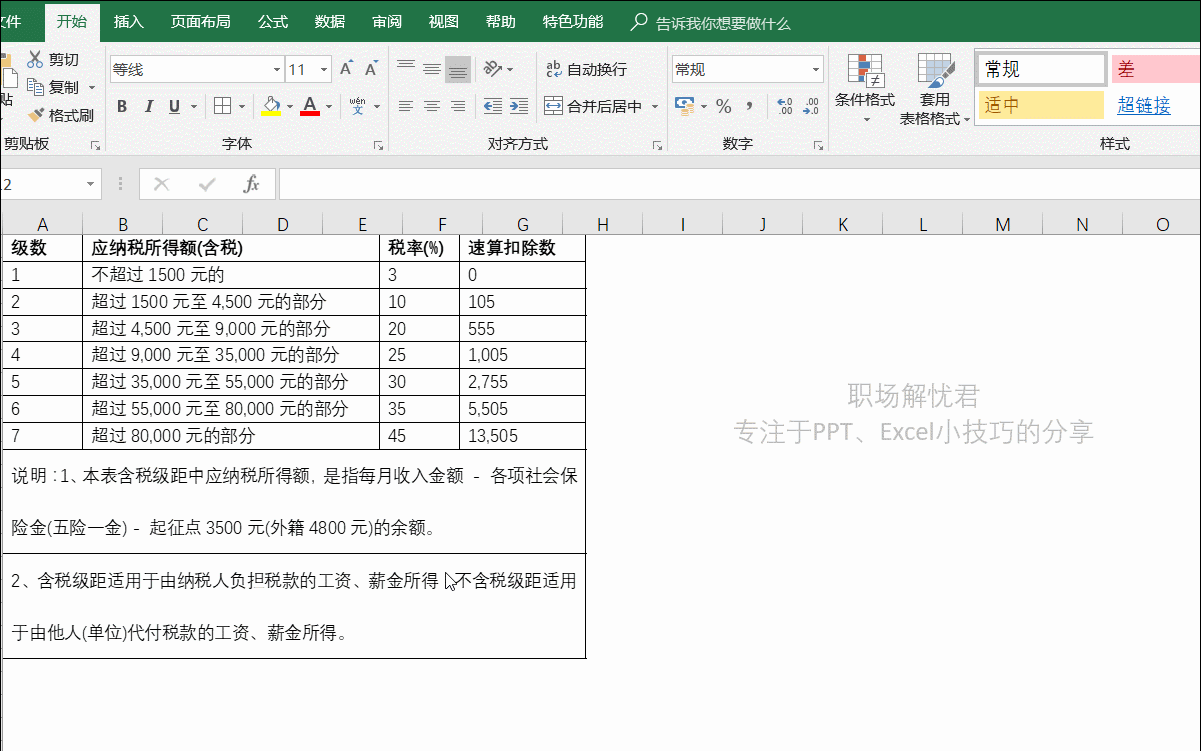The width and height of the screenshot is (1201, 751).
Task: Open the font name dropdown 等线
Action: pos(277,69)
